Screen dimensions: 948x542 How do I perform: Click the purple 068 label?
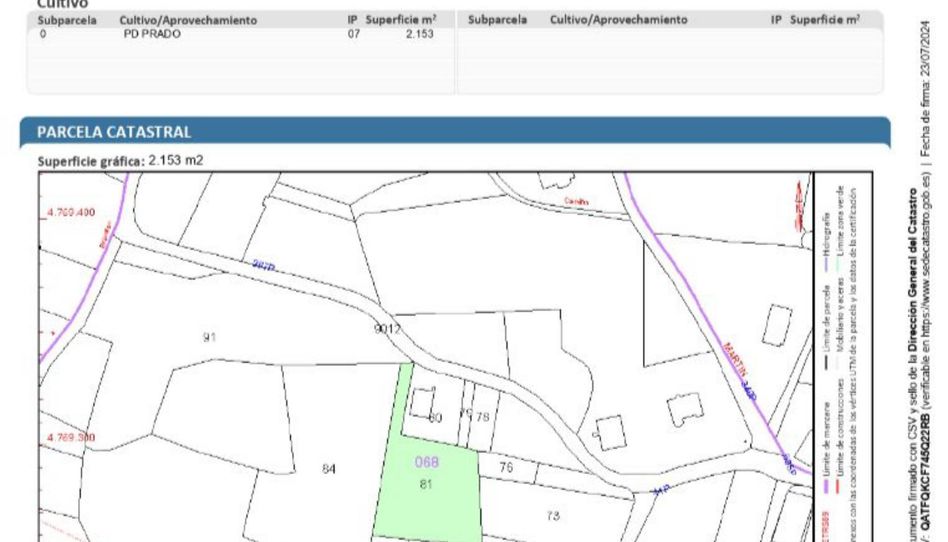click(427, 463)
